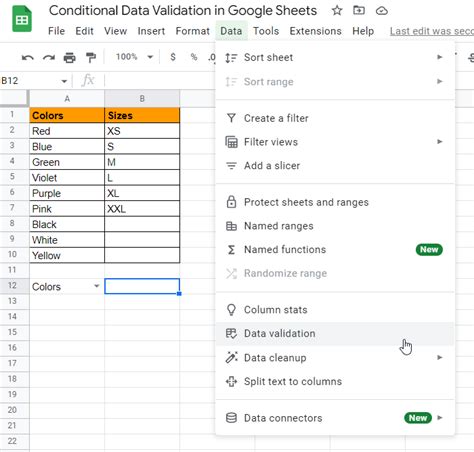The height and width of the screenshot is (452, 474).
Task: Click the document title text
Action: click(x=183, y=11)
